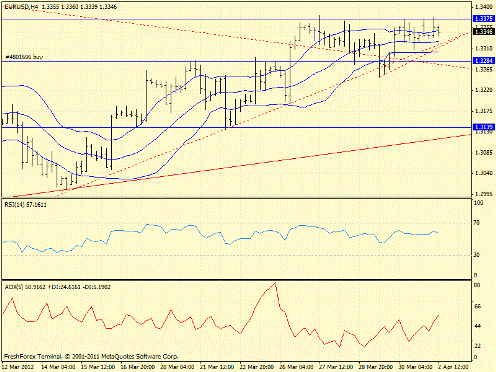Click the '22 Mar 20:00' time axis label
The height and width of the screenshot is (372, 496).
(257, 367)
